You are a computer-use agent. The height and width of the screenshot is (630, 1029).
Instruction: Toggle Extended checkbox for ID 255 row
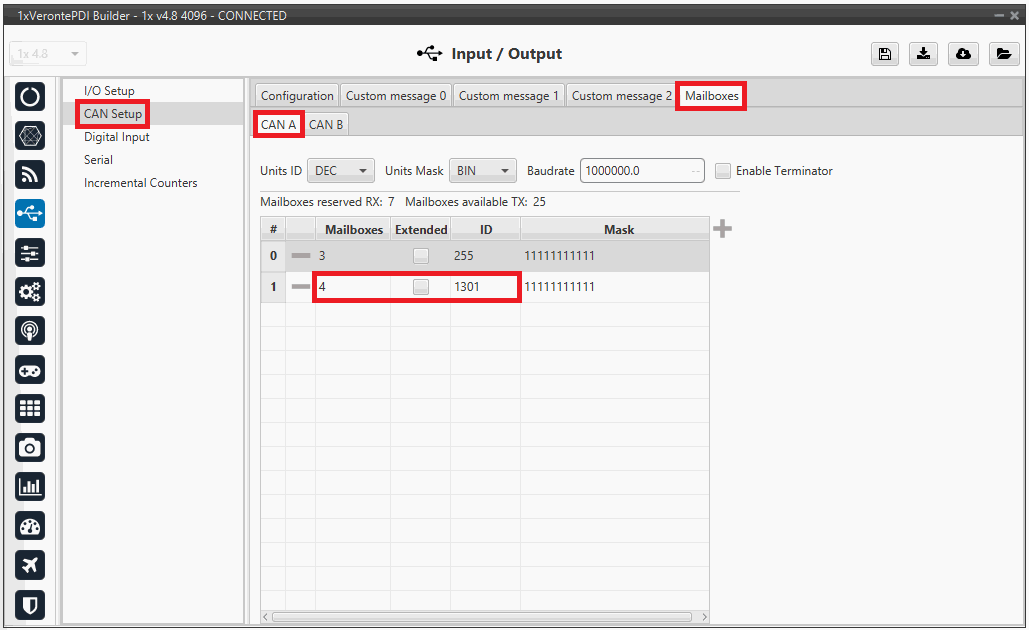pyautogui.click(x=421, y=256)
